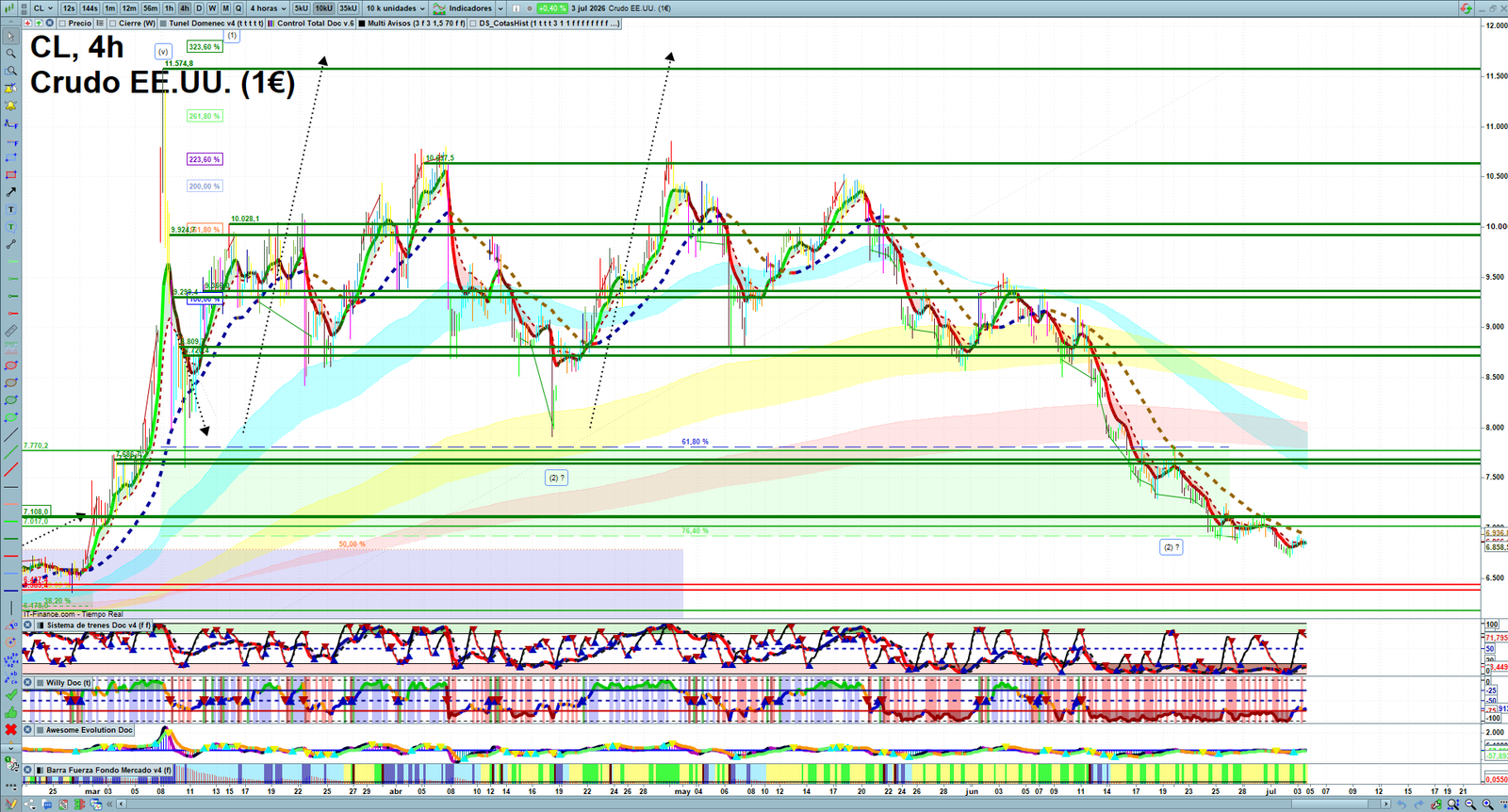Screen dimensions: 1508x812
Task: Toggle Control Total Doc v.6 indicator
Action: pos(270,23)
